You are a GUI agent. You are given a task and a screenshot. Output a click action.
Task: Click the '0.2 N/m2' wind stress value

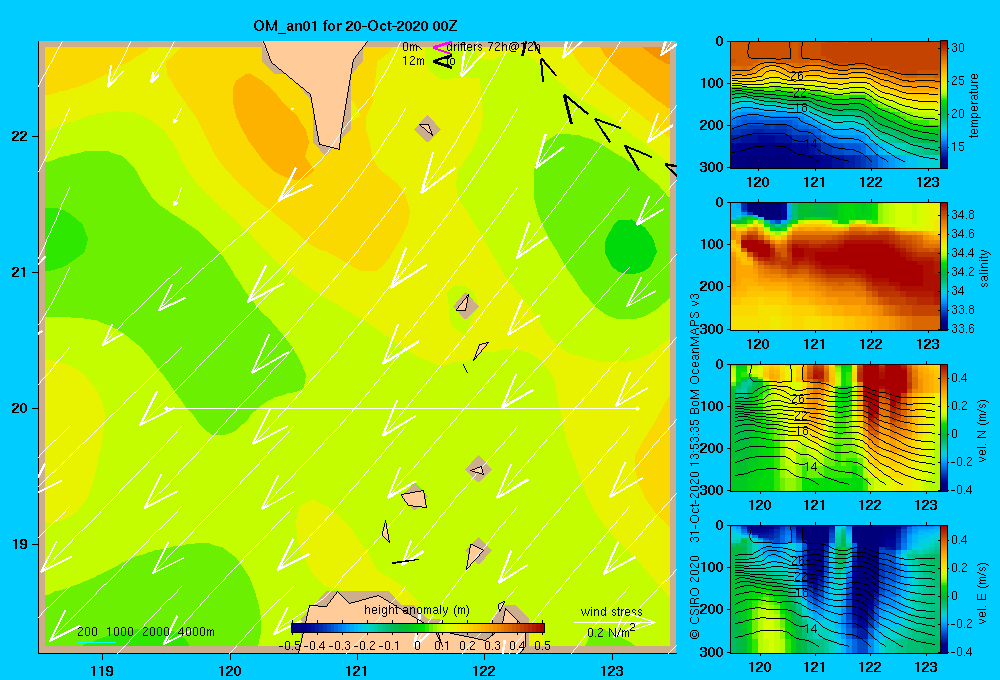[611, 632]
